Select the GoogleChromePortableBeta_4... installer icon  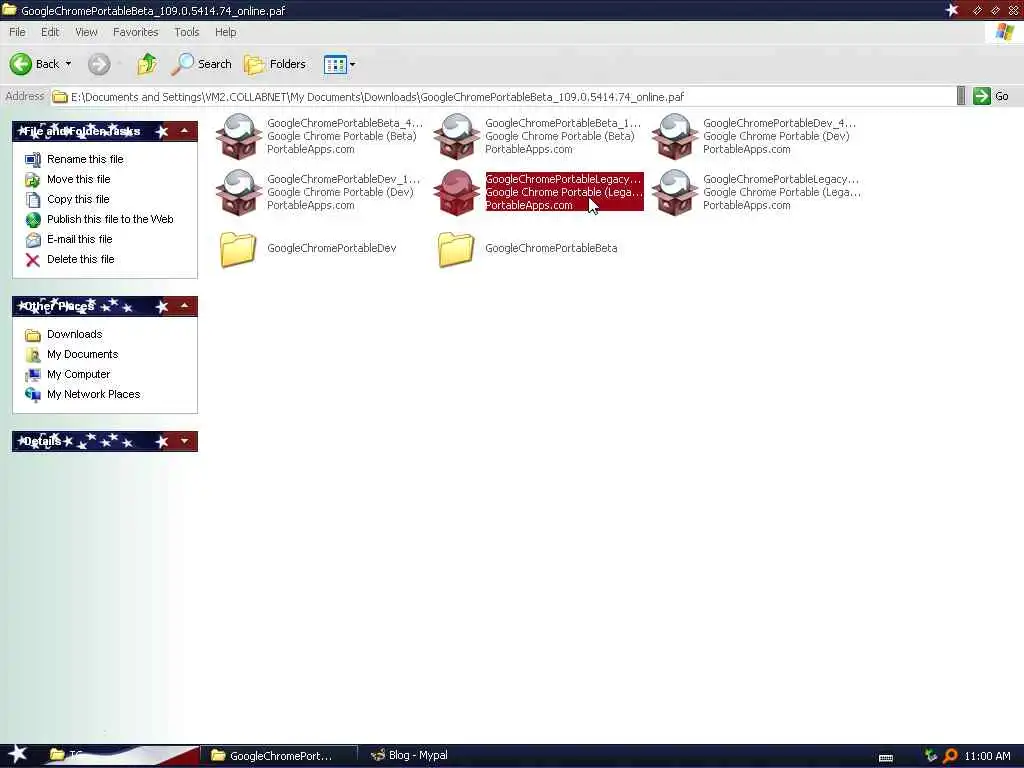(239, 136)
